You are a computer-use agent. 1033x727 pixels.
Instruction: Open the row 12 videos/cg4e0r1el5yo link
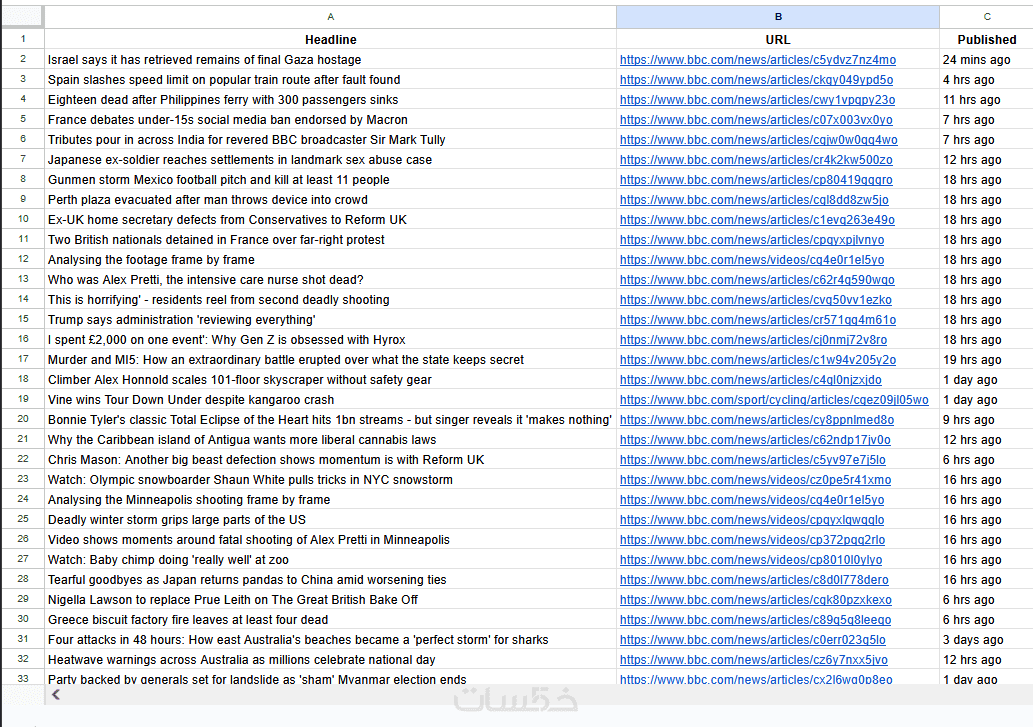[x=752, y=260]
